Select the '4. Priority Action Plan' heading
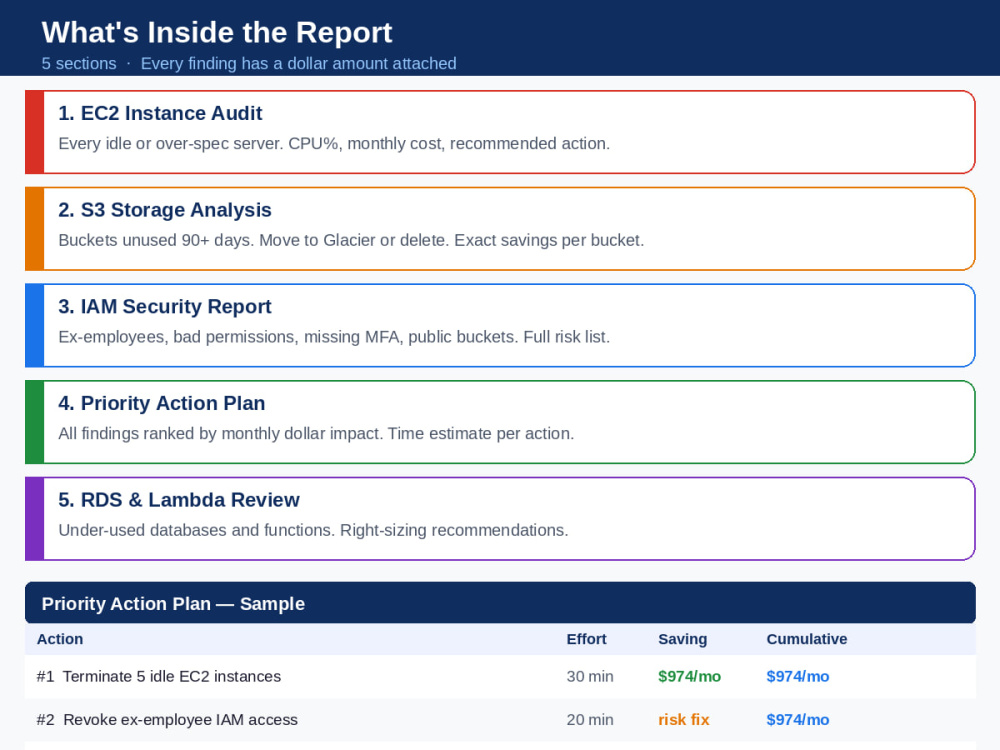This screenshot has width=1000, height=750. [x=161, y=403]
